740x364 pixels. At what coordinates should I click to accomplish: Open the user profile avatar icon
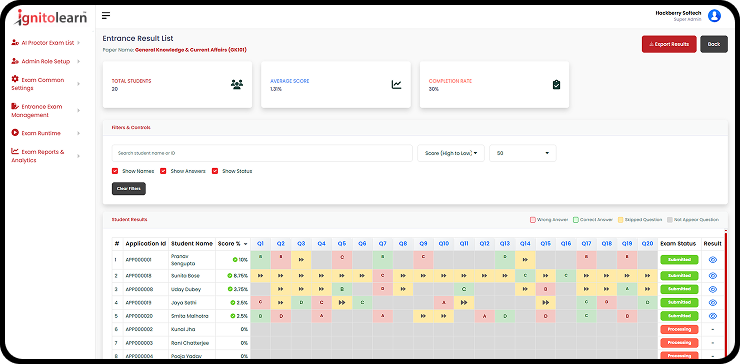pos(715,16)
